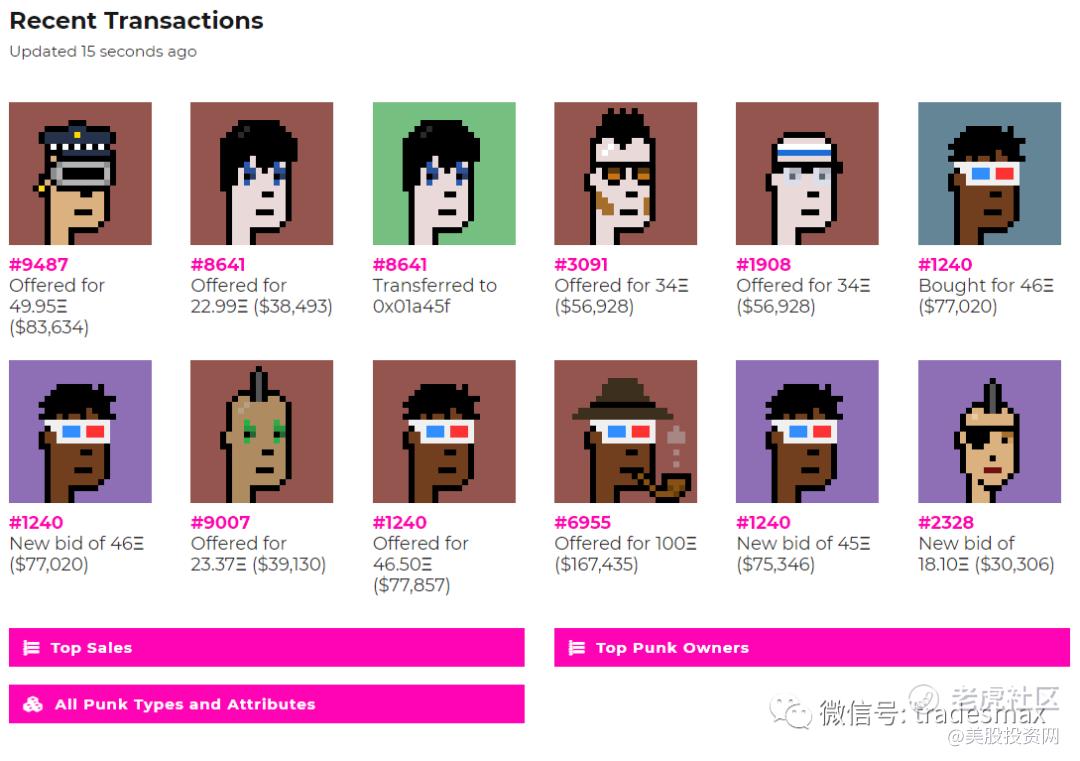The width and height of the screenshot is (1080, 761).
Task: Open punk #9487 with police cap thumbnail
Action: click(x=81, y=174)
